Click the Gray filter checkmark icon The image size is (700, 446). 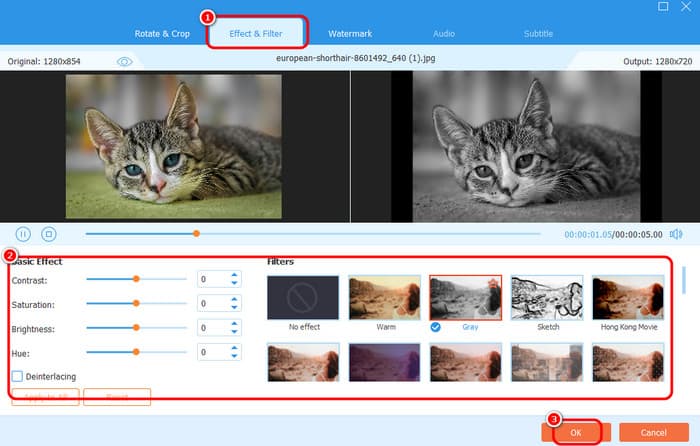pyautogui.click(x=436, y=327)
